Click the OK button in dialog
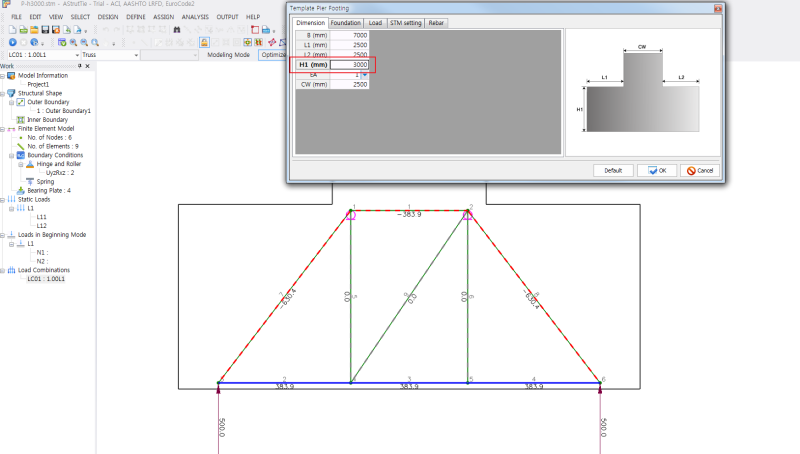The image size is (800, 454). click(x=657, y=170)
